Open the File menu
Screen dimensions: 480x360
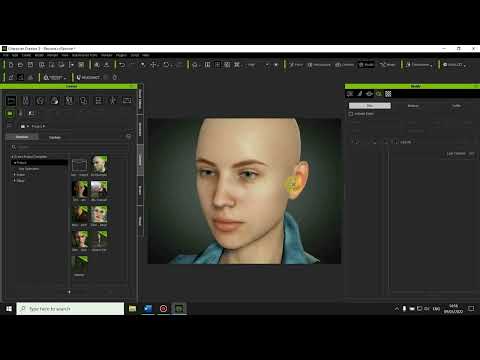point(5,55)
